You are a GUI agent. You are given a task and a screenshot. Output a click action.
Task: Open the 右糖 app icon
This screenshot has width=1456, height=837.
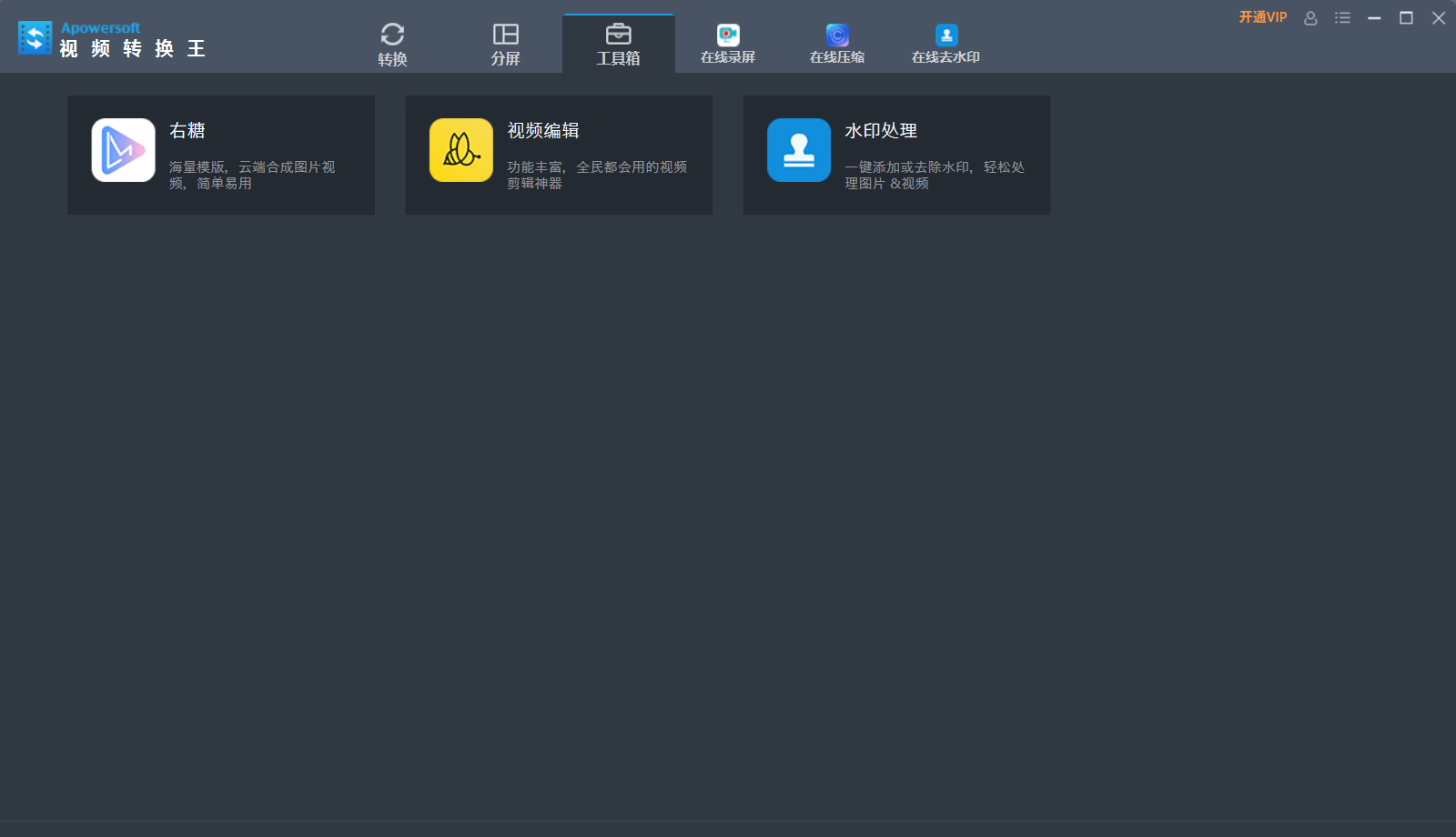click(124, 150)
